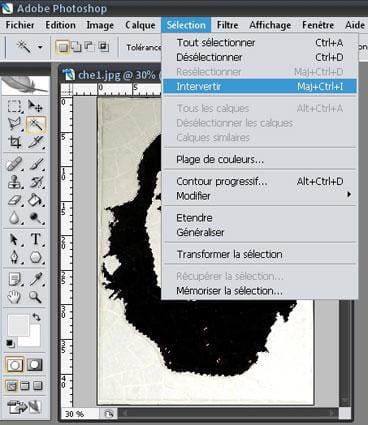Select the Move tool
Image resolution: width=368 pixels, height=425 pixels.
coord(35,106)
